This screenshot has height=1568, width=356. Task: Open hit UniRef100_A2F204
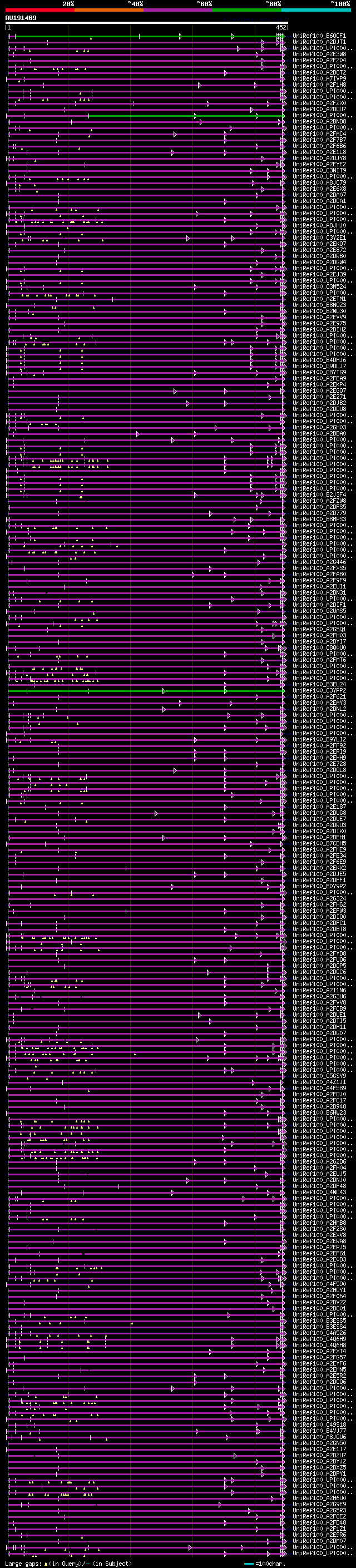click(319, 60)
